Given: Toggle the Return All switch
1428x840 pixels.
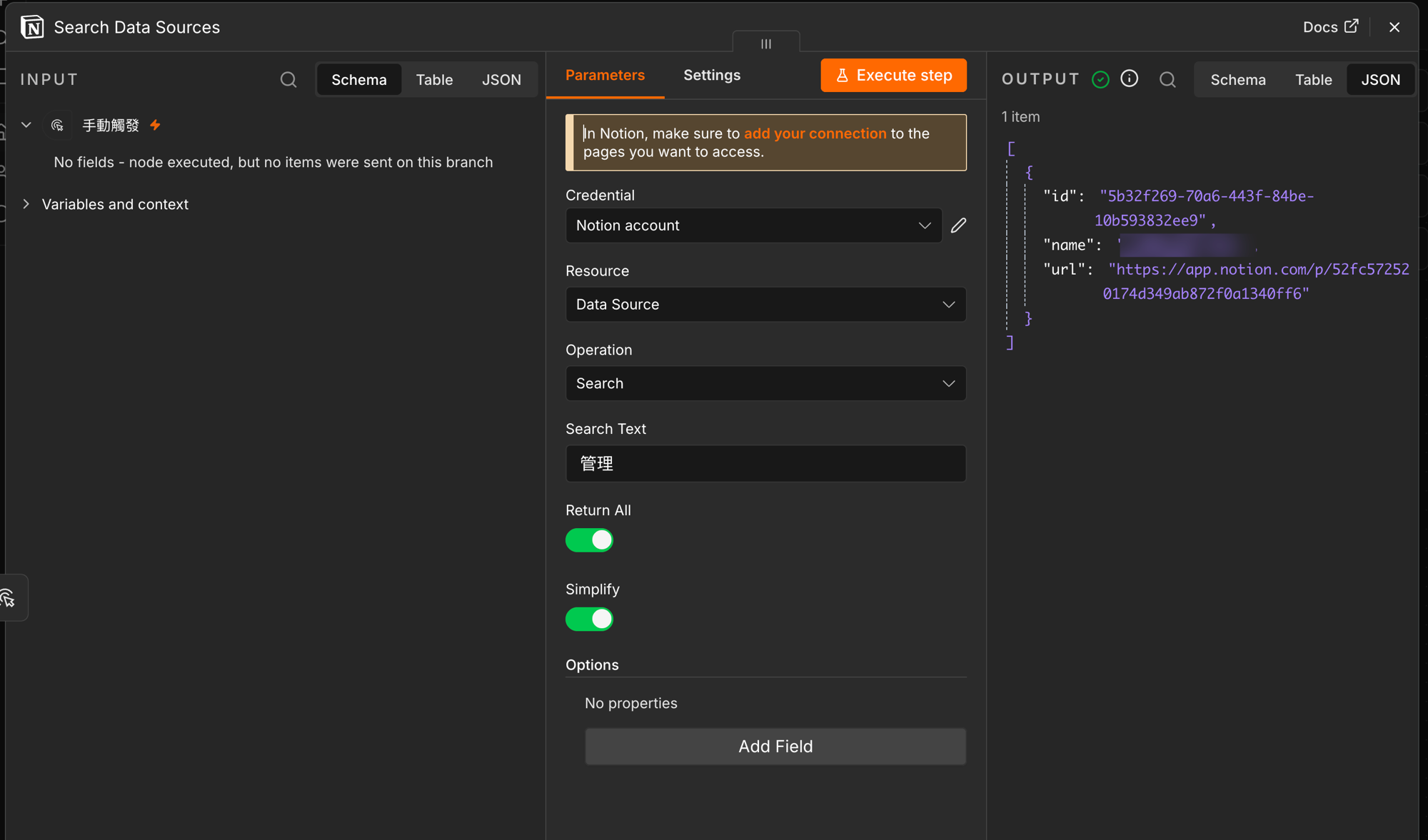Looking at the screenshot, I should 589,540.
